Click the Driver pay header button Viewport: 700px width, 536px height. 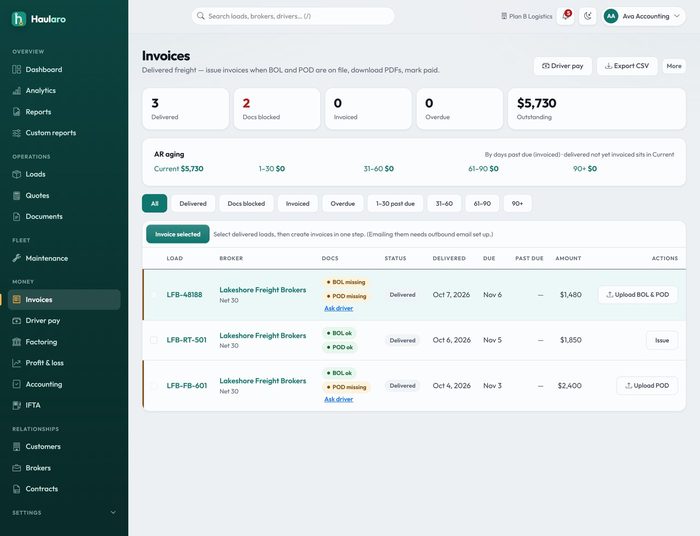562,66
